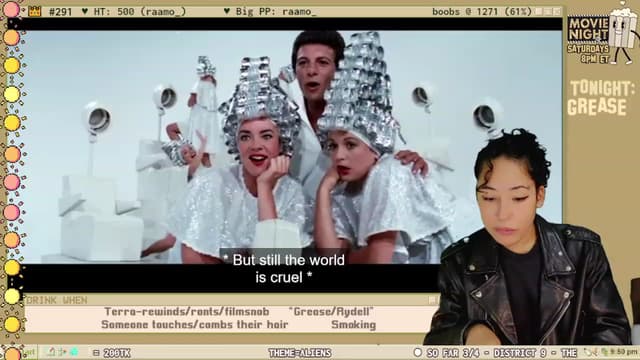
Task: Click the 'SO FAR 3/4' ticker text
Action: 453,353
